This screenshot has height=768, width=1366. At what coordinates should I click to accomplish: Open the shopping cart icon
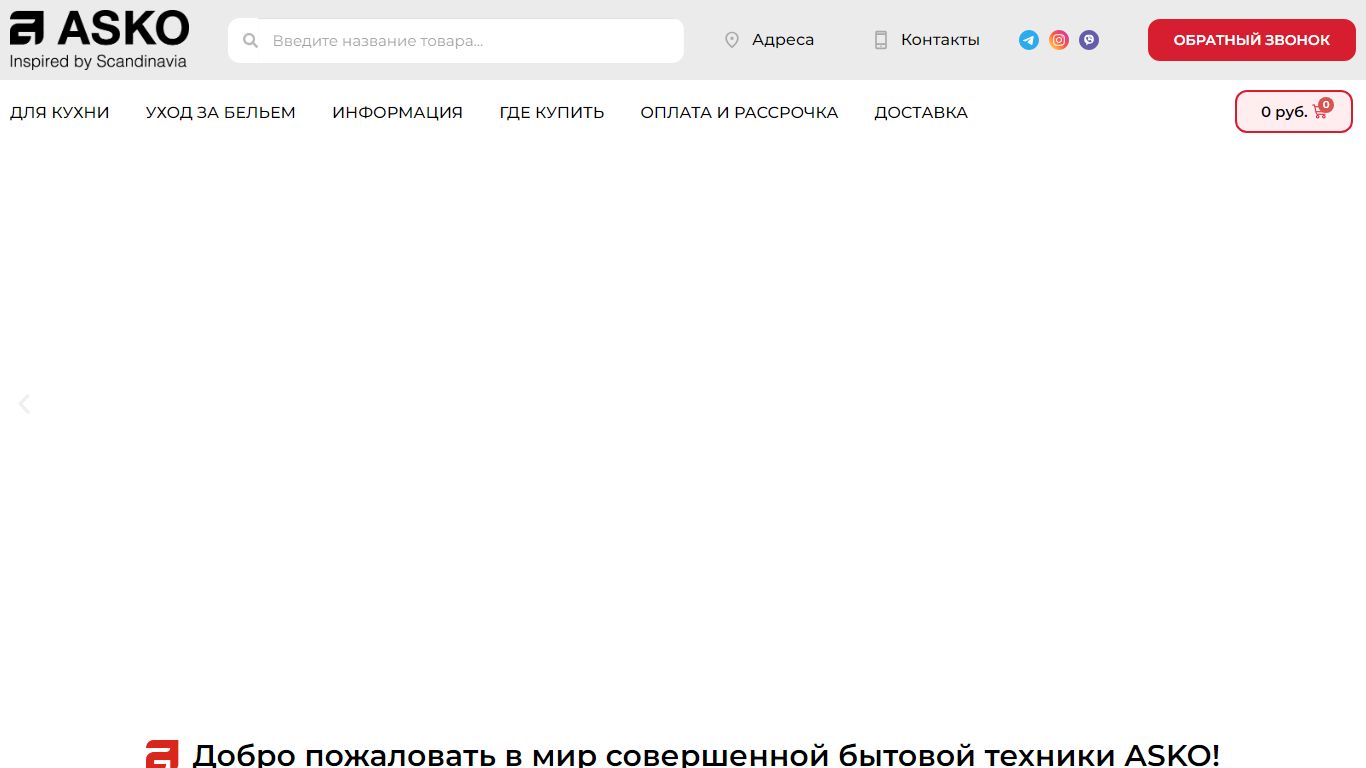coord(1321,110)
